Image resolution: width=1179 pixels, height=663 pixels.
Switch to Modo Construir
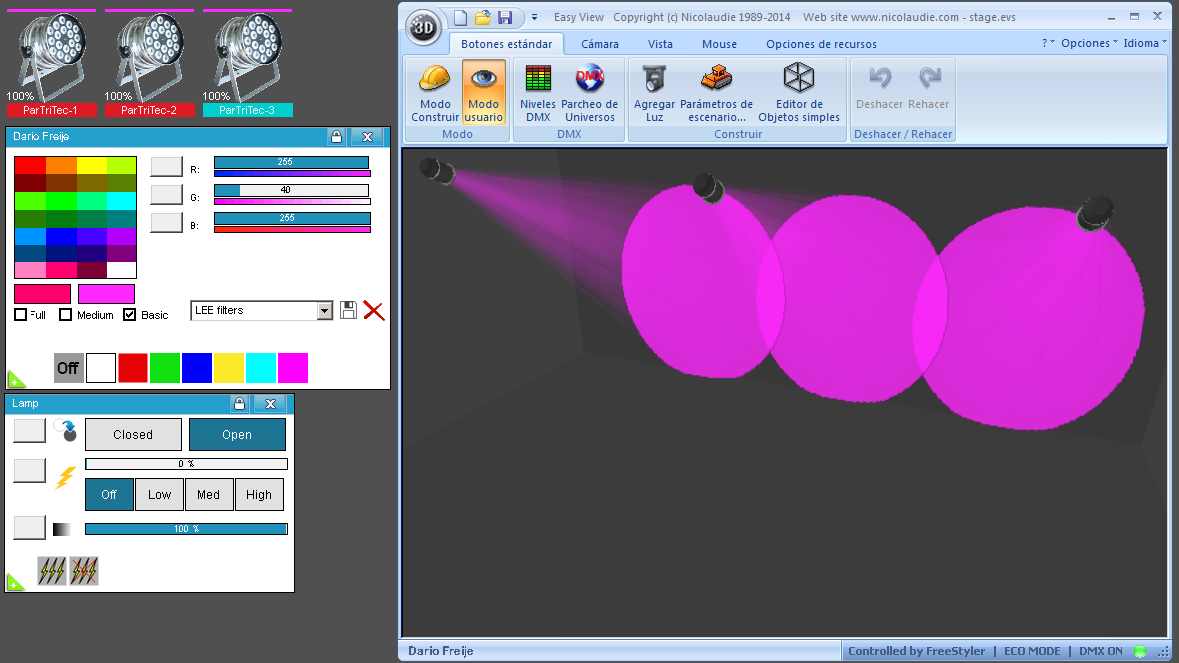pos(435,93)
